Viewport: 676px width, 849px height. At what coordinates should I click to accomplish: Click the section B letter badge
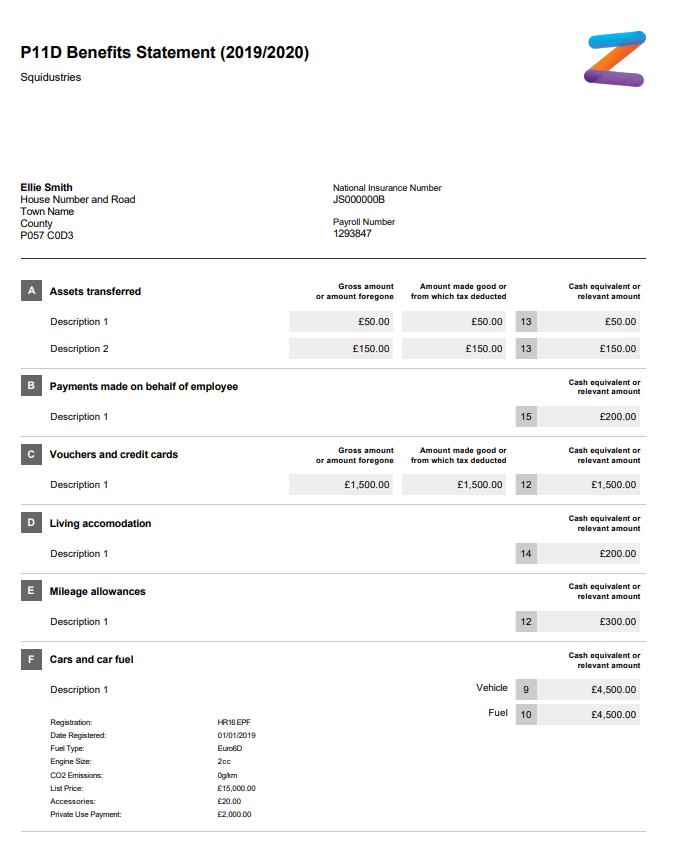tap(31, 386)
